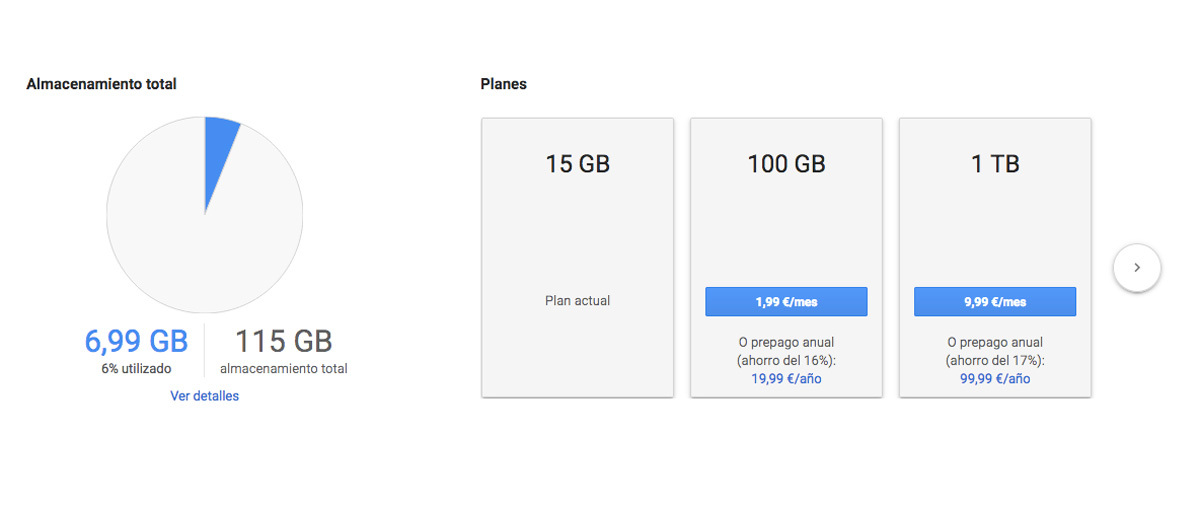Viewport: 1200px width, 507px height.
Task: Click the Planes section heading
Action: click(x=503, y=84)
